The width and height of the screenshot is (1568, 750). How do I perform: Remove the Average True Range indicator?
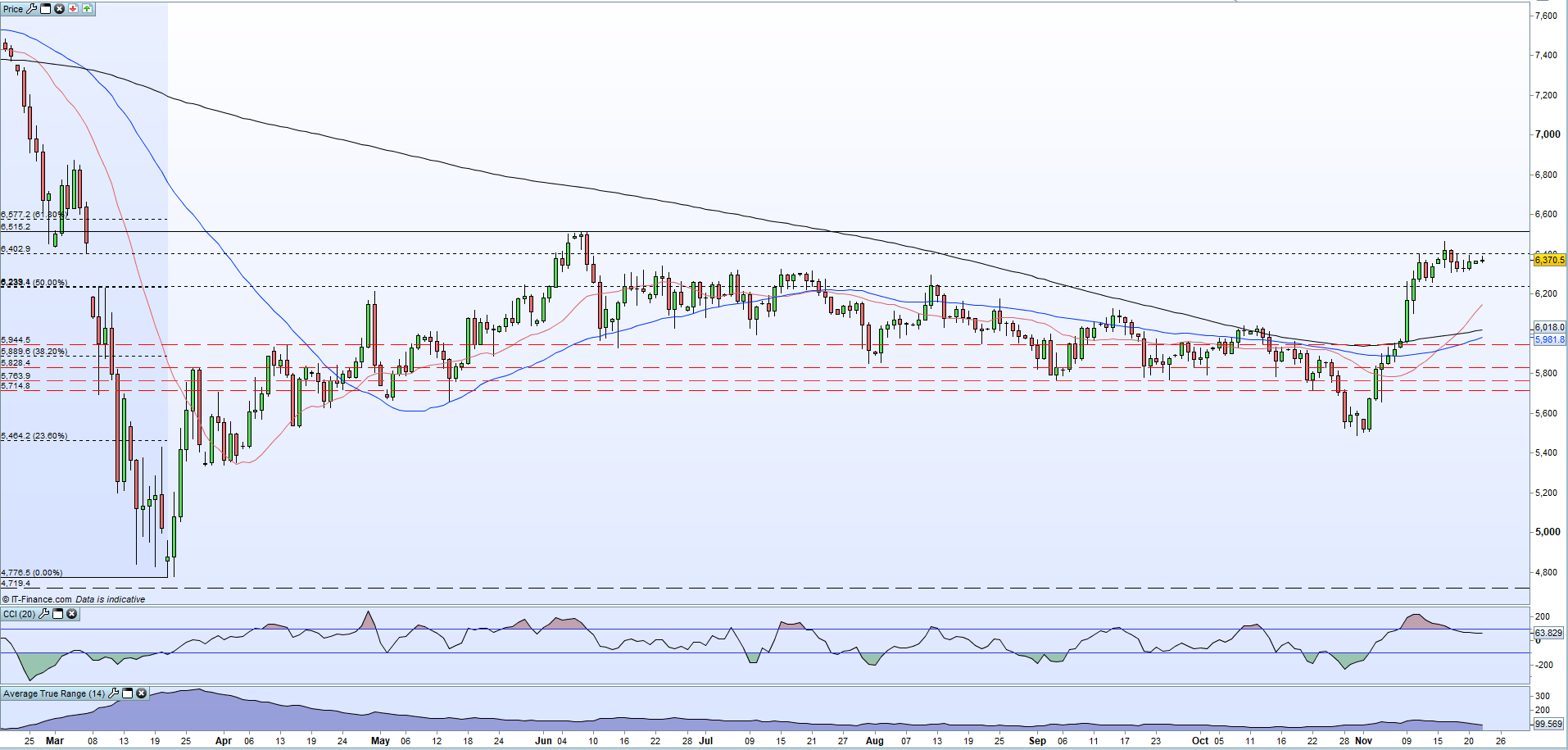pos(141,693)
